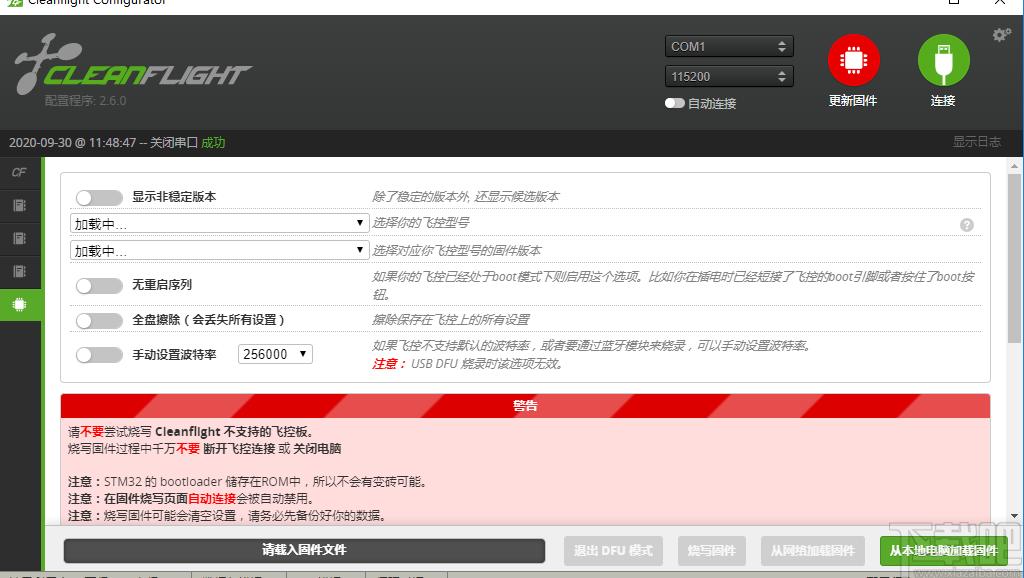
Task: Open the third document sidebar icon
Action: pyautogui.click(x=20, y=271)
